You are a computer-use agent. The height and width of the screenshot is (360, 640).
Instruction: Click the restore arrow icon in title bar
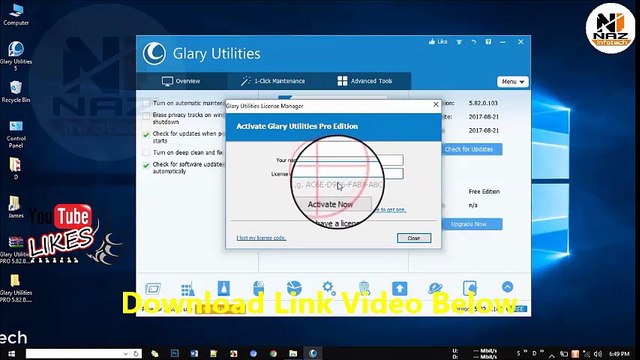pos(473,42)
